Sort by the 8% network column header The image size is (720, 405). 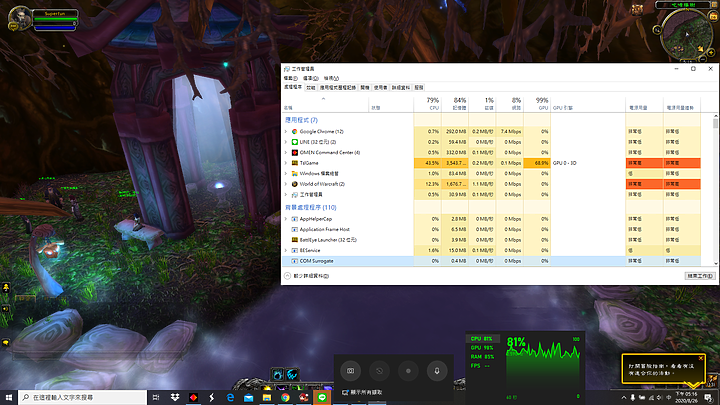[509, 104]
